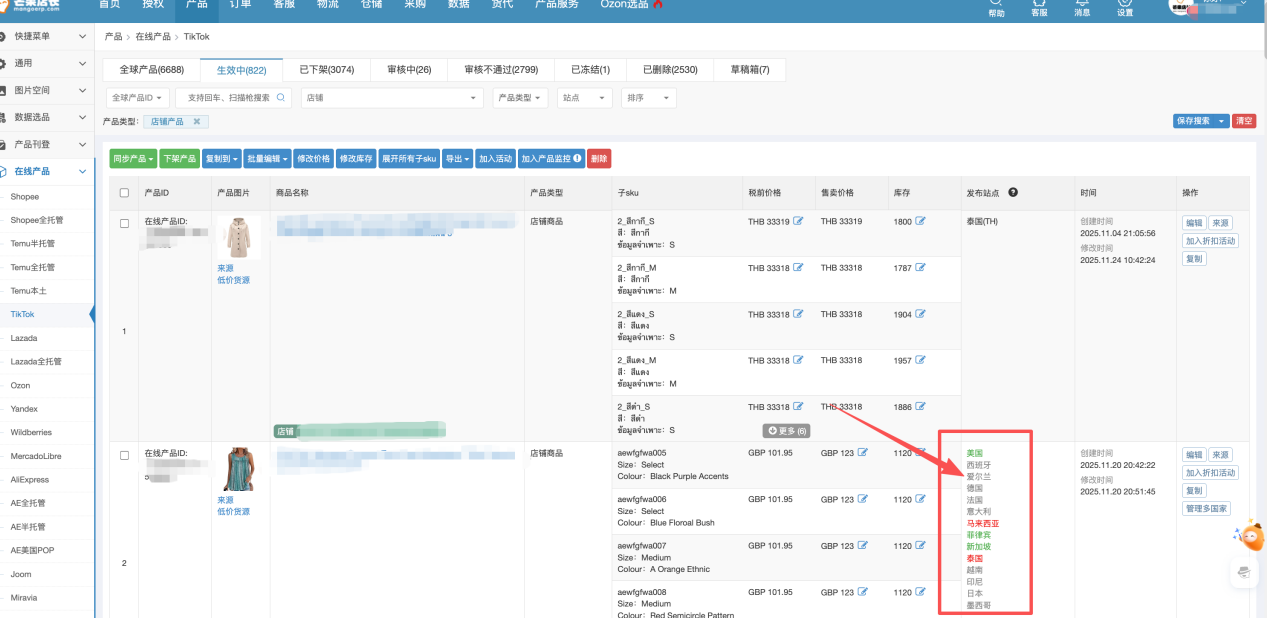Edit the GBP 123 sale price pencil icon
Viewport: 1267px width, 618px height.
click(863, 453)
